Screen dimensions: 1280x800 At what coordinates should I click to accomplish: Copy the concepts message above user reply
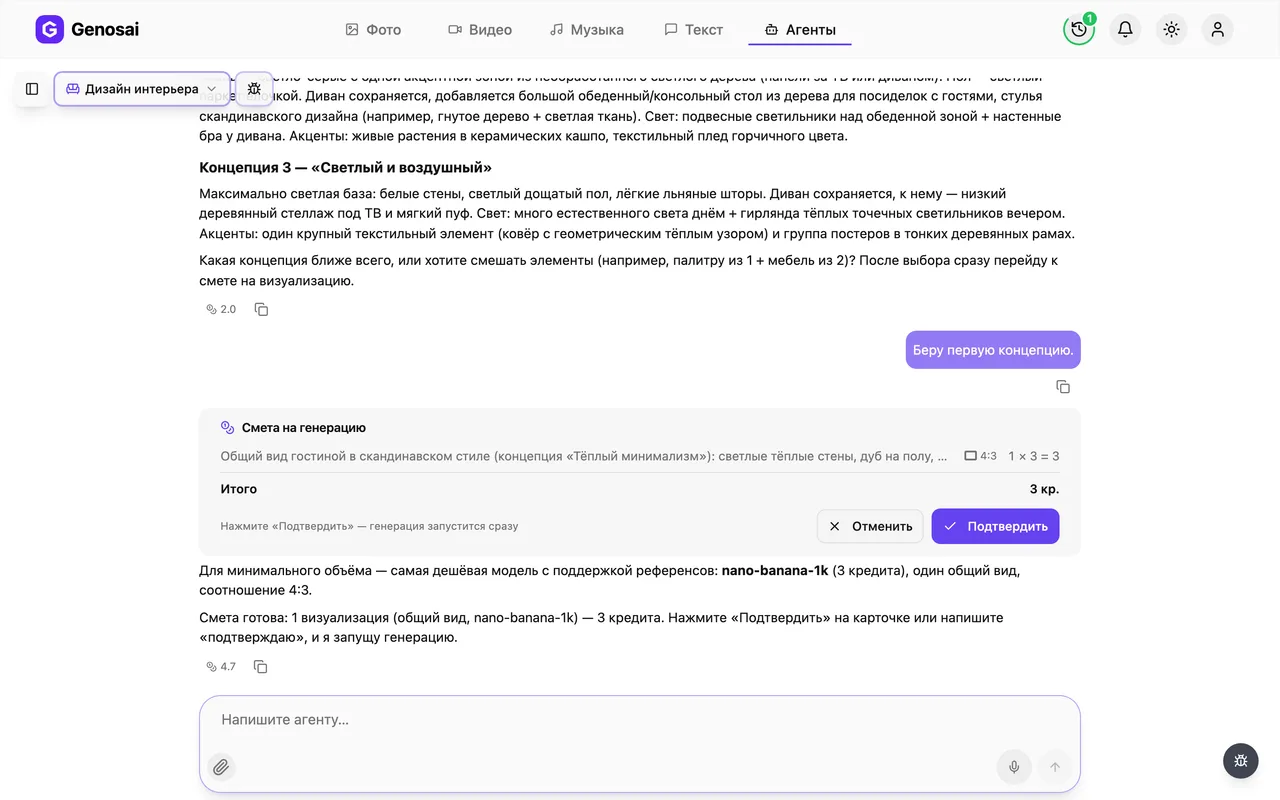(261, 310)
